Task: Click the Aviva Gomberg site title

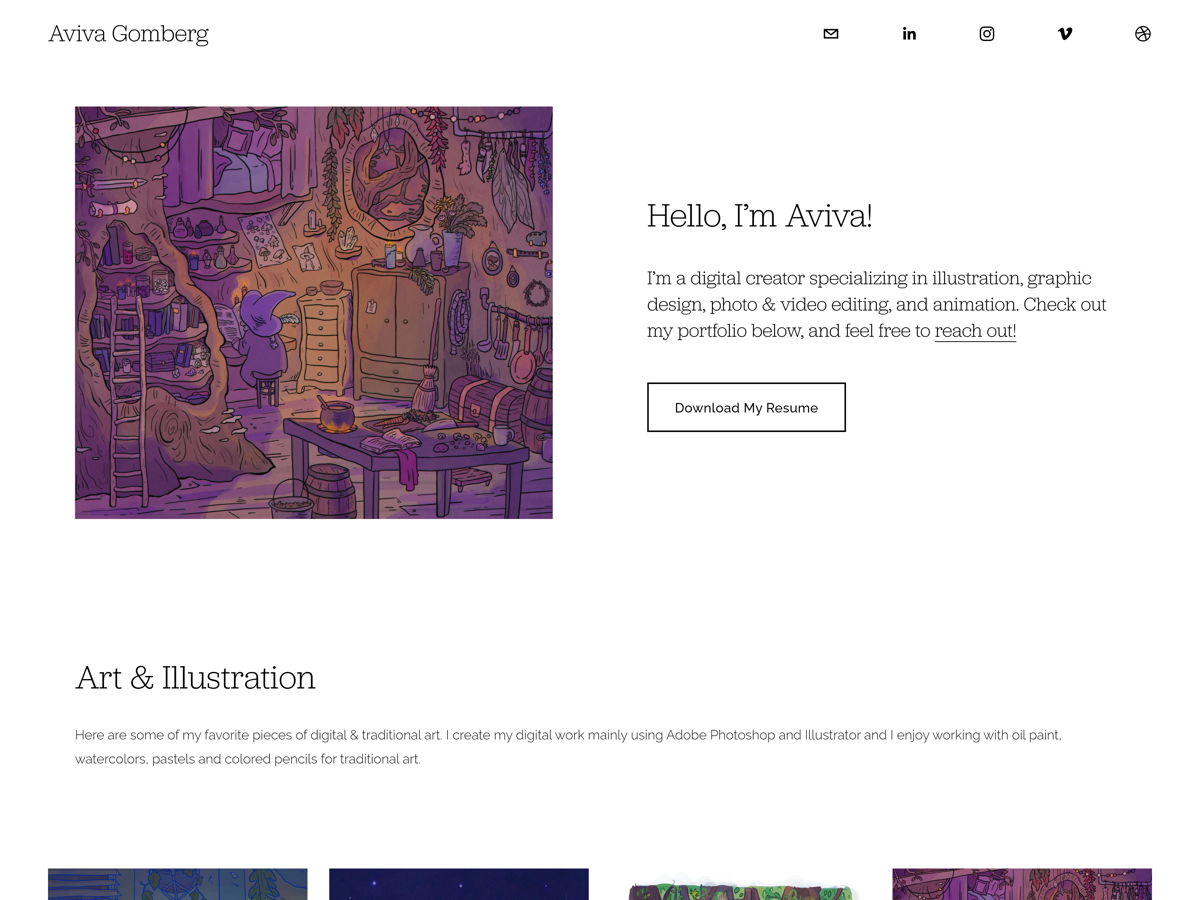Action: [129, 34]
